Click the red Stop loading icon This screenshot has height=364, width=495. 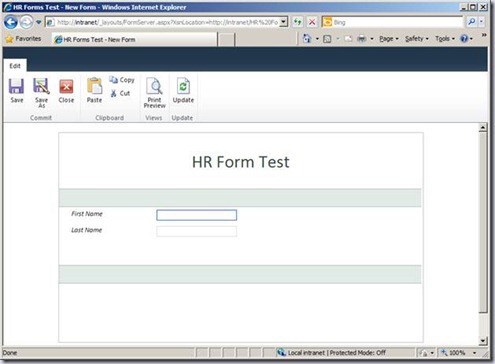tap(312, 22)
